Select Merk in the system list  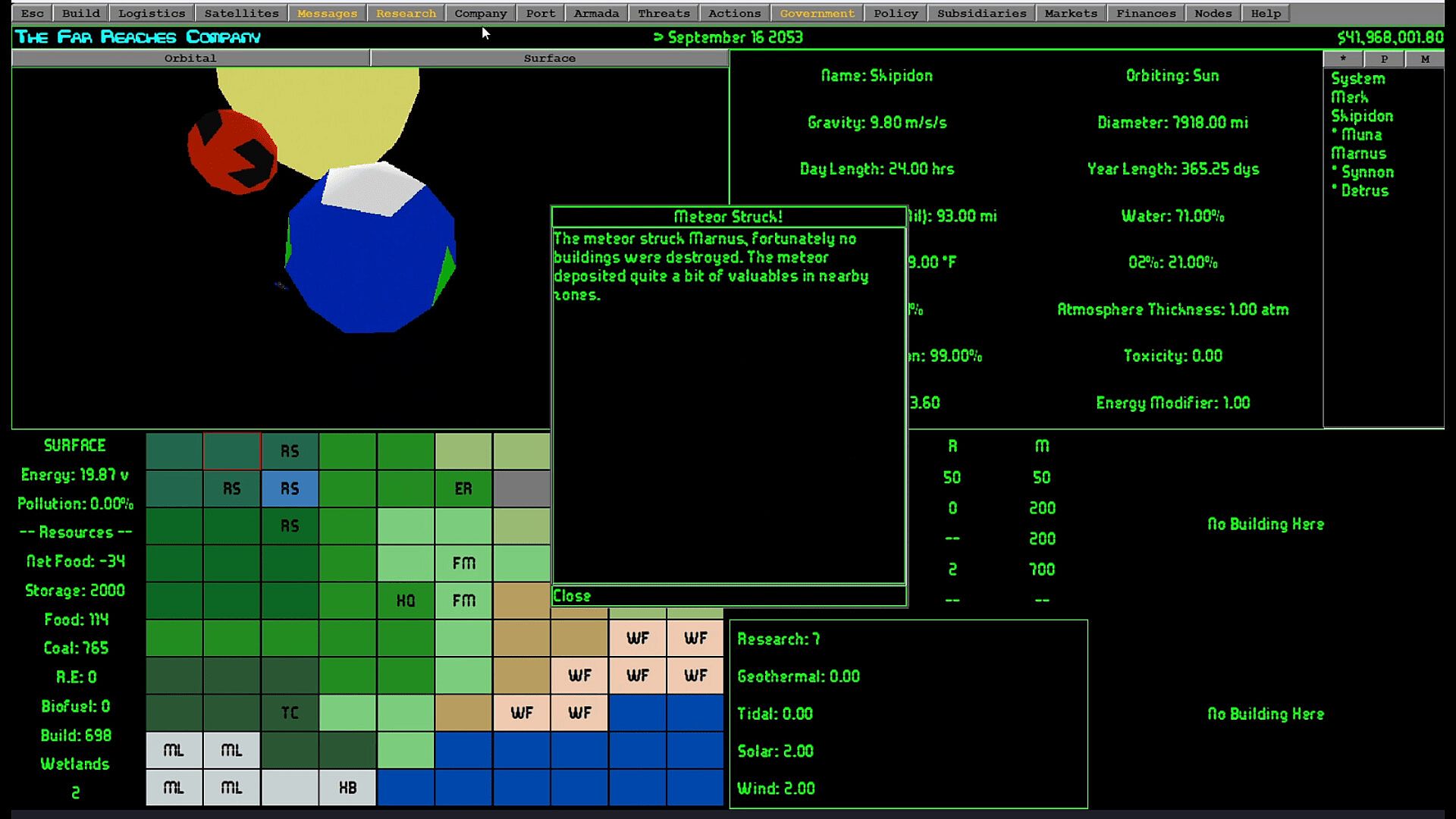coord(1350,97)
